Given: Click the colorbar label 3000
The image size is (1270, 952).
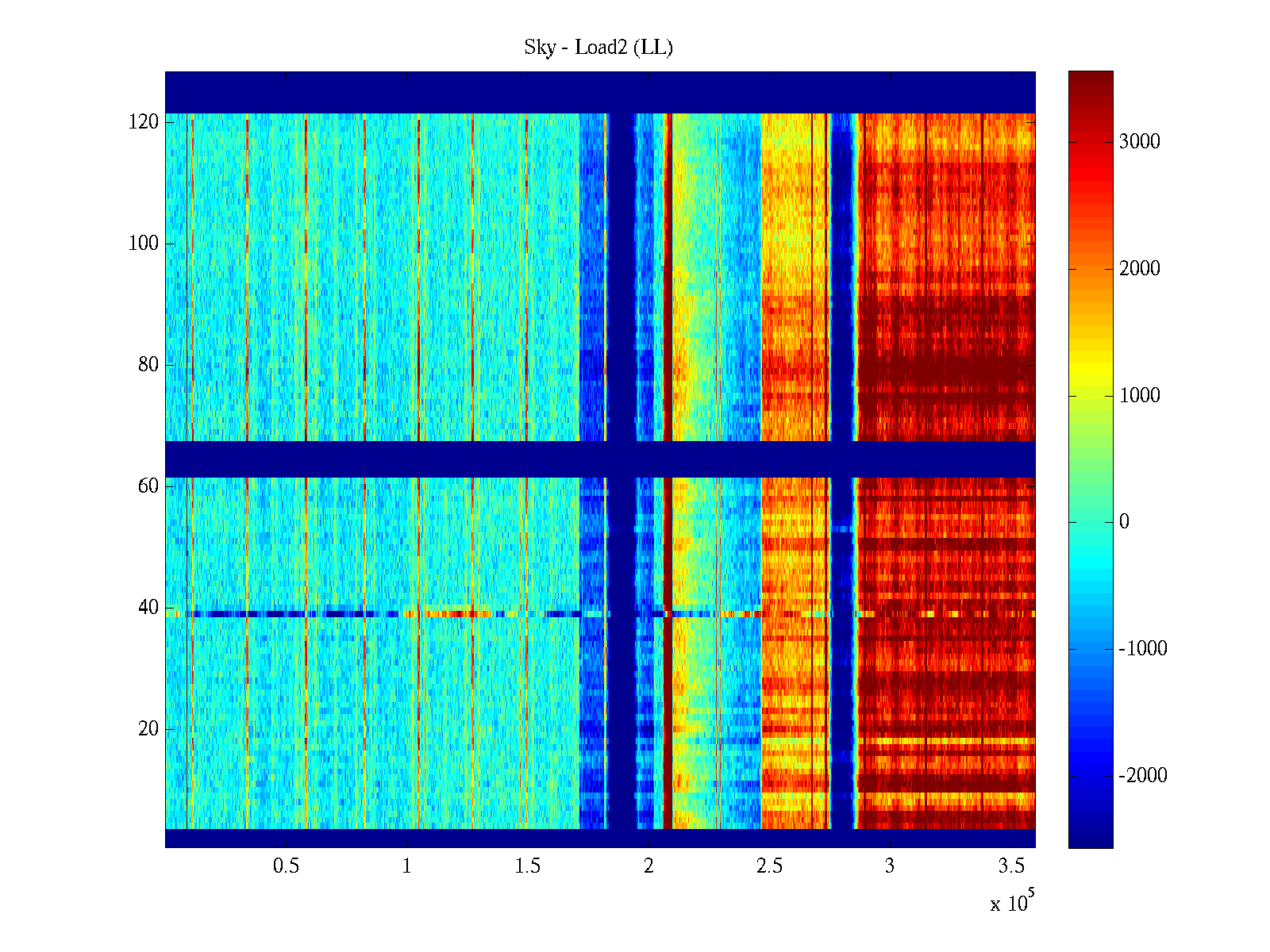Looking at the screenshot, I should tap(1139, 142).
